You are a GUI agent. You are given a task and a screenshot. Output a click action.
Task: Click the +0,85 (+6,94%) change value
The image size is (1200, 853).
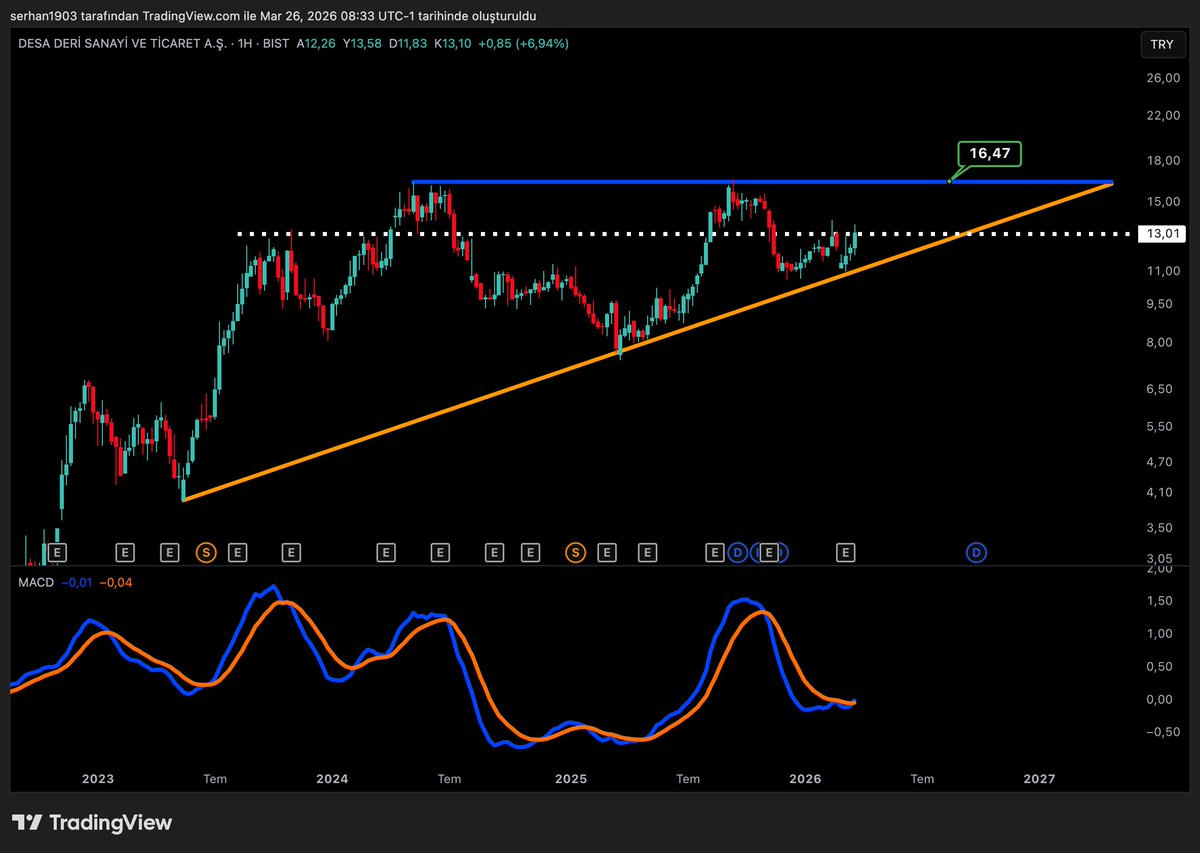click(x=524, y=44)
